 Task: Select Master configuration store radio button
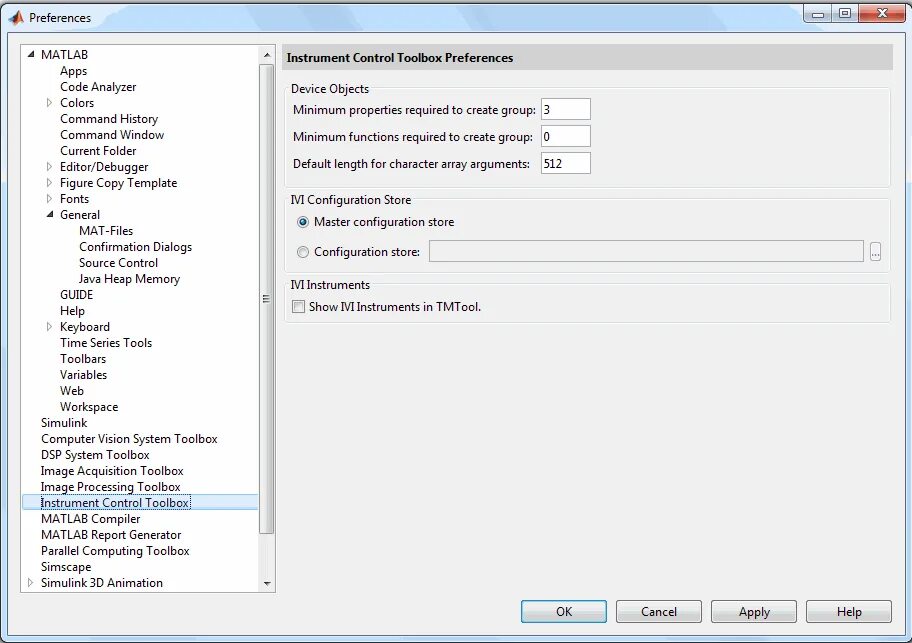click(x=302, y=222)
